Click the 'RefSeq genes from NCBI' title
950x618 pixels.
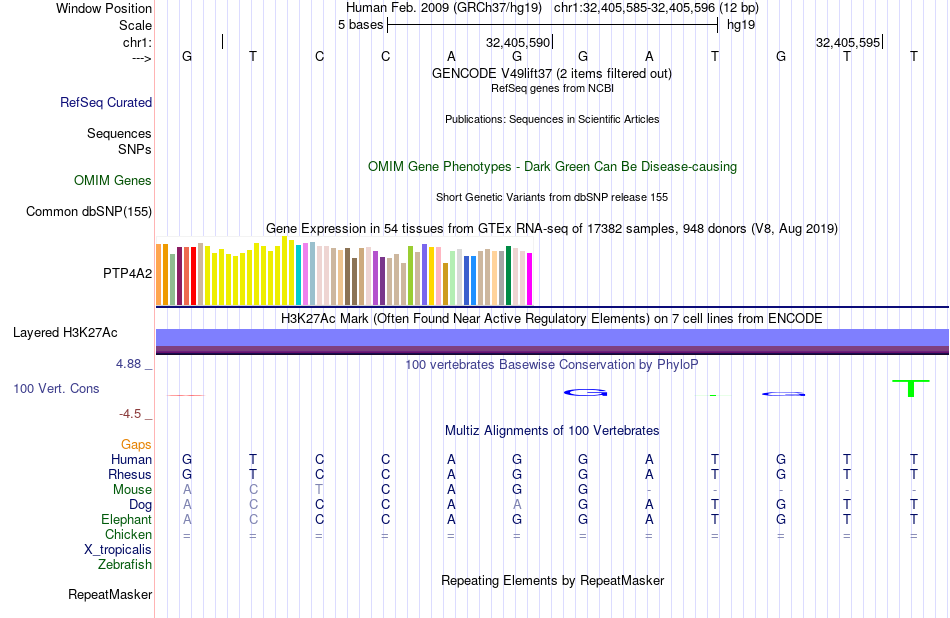(552, 88)
